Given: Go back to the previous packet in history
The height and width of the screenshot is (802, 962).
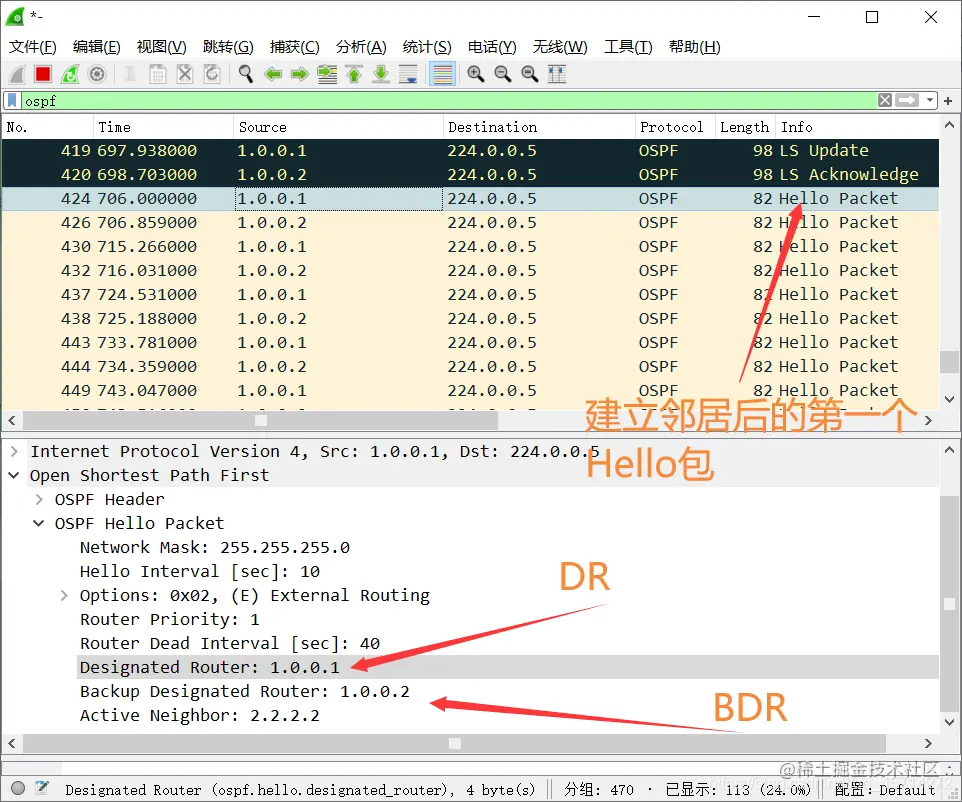Looking at the screenshot, I should (x=273, y=74).
